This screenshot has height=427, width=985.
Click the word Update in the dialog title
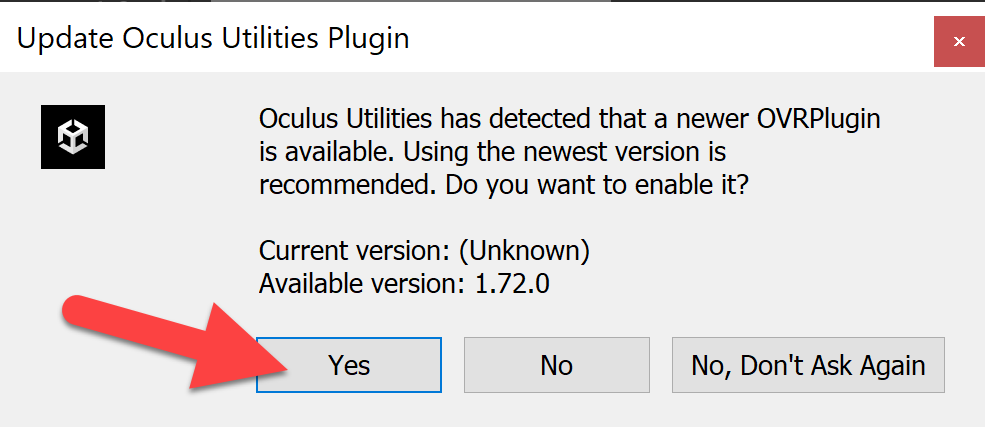point(65,39)
